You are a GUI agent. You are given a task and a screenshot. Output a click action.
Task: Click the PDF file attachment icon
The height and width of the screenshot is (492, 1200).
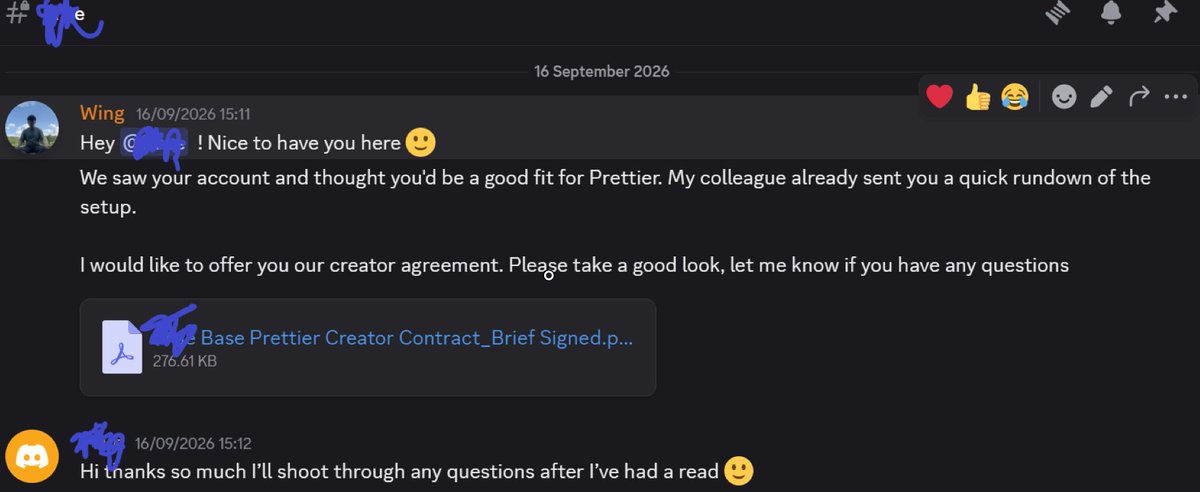pyautogui.click(x=122, y=346)
